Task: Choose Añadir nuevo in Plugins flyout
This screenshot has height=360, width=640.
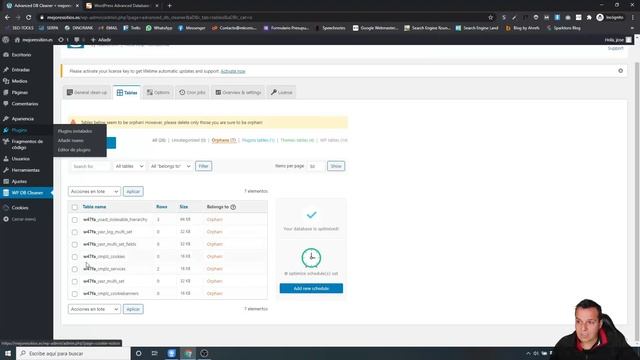Action: click(x=71, y=140)
